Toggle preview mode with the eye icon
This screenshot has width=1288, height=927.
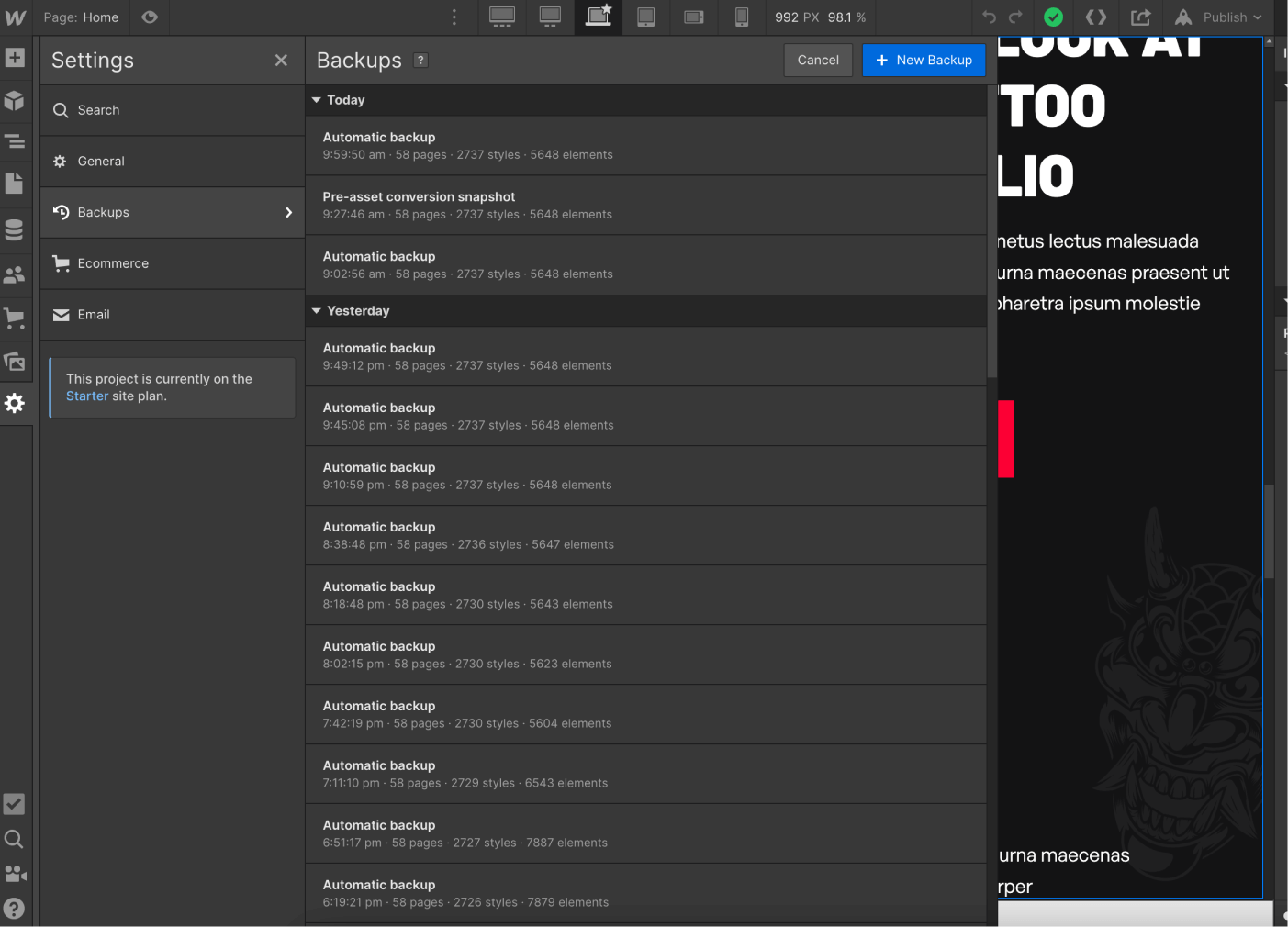coord(150,17)
